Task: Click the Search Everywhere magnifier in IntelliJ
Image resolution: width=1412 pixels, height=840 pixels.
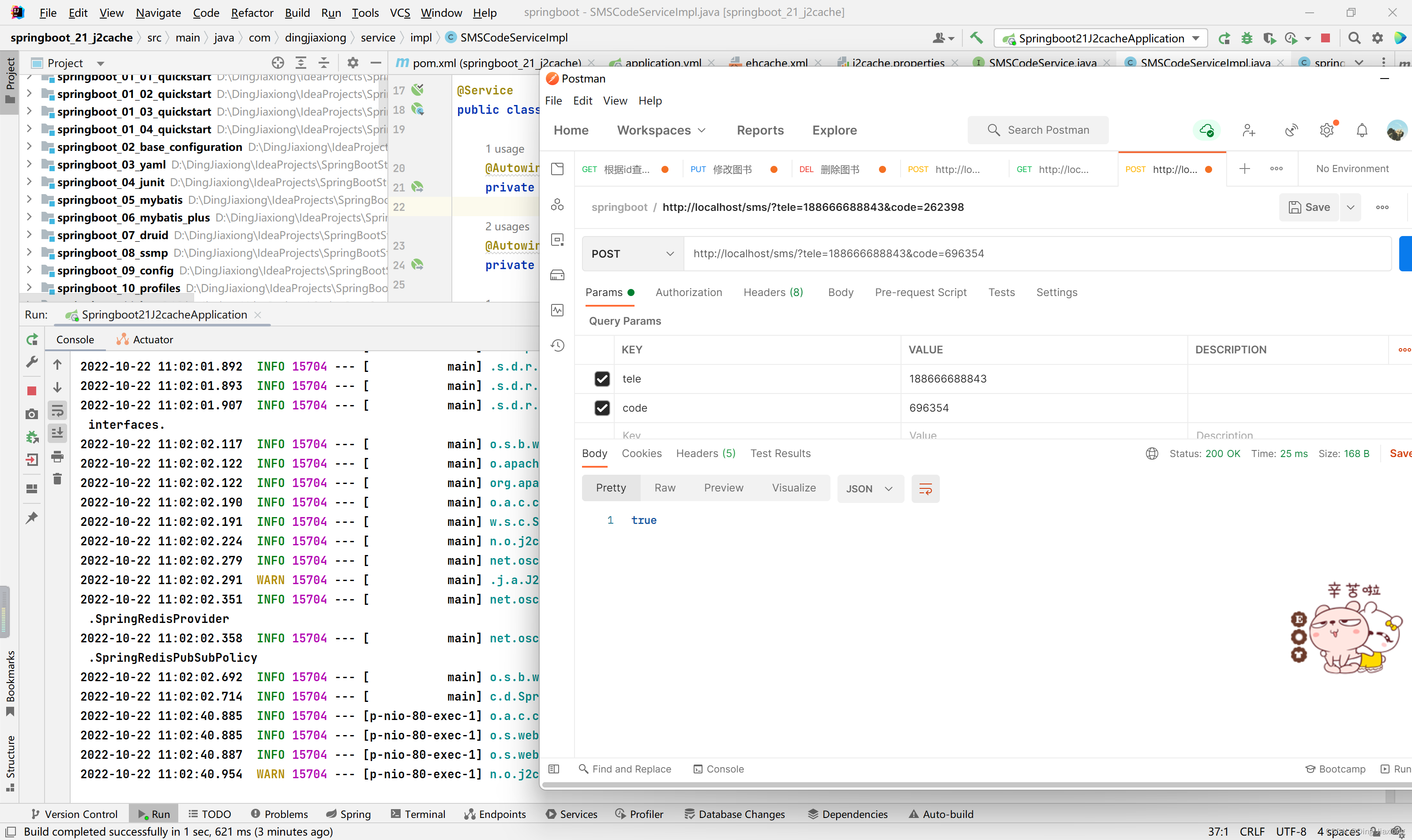Action: click(1354, 38)
